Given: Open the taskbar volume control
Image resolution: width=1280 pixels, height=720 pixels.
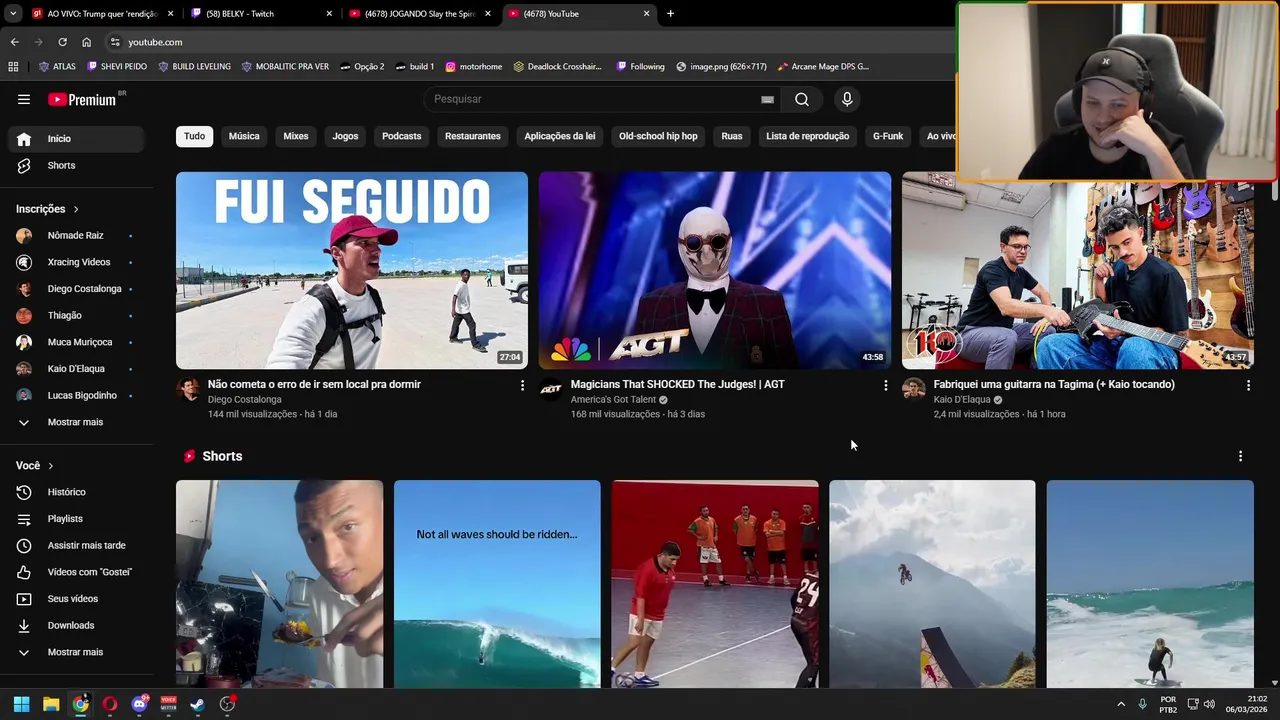Looking at the screenshot, I should click(x=1209, y=704).
